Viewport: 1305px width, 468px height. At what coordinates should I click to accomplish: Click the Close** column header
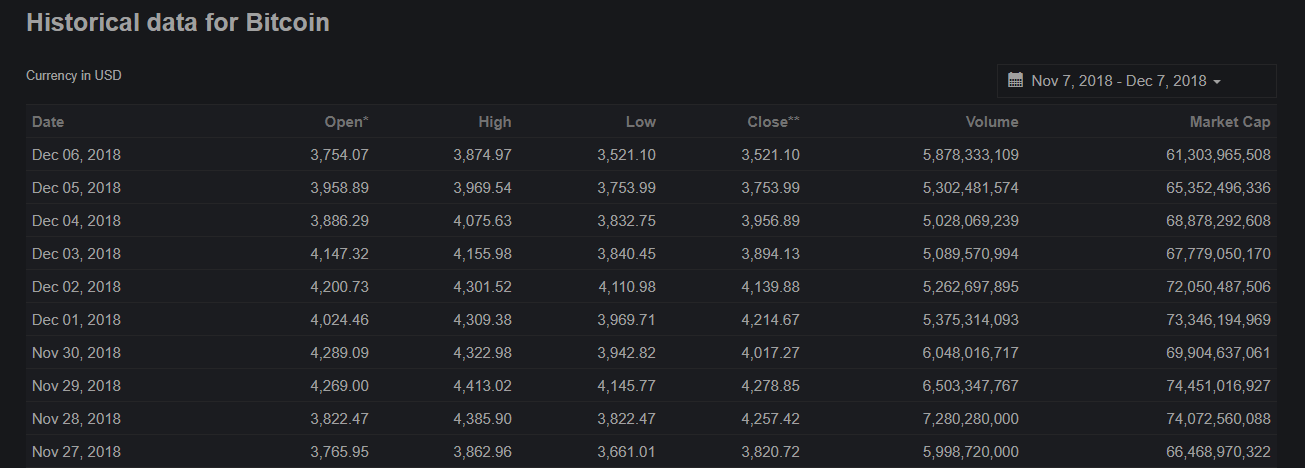(773, 122)
